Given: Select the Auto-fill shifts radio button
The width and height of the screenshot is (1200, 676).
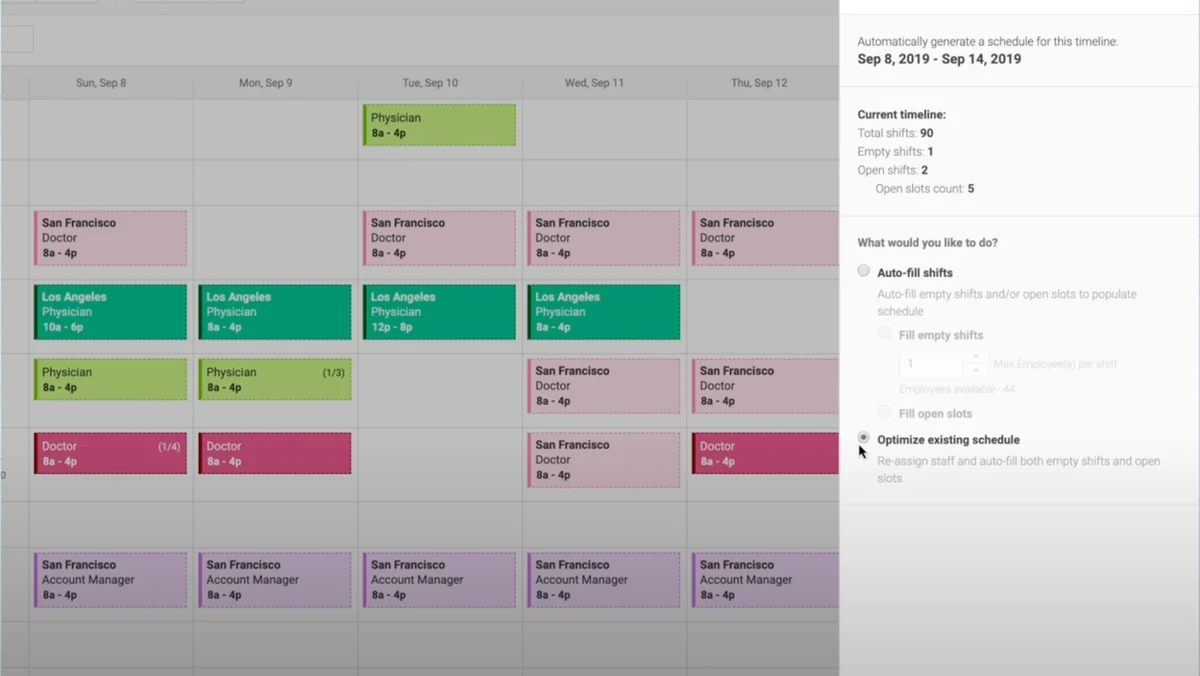Looking at the screenshot, I should click(864, 271).
